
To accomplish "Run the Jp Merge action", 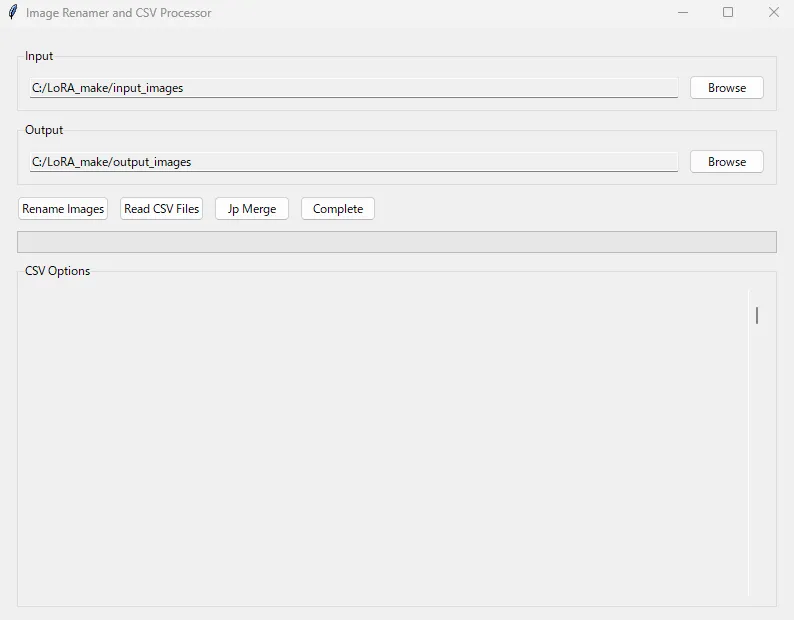I will (x=252, y=209).
